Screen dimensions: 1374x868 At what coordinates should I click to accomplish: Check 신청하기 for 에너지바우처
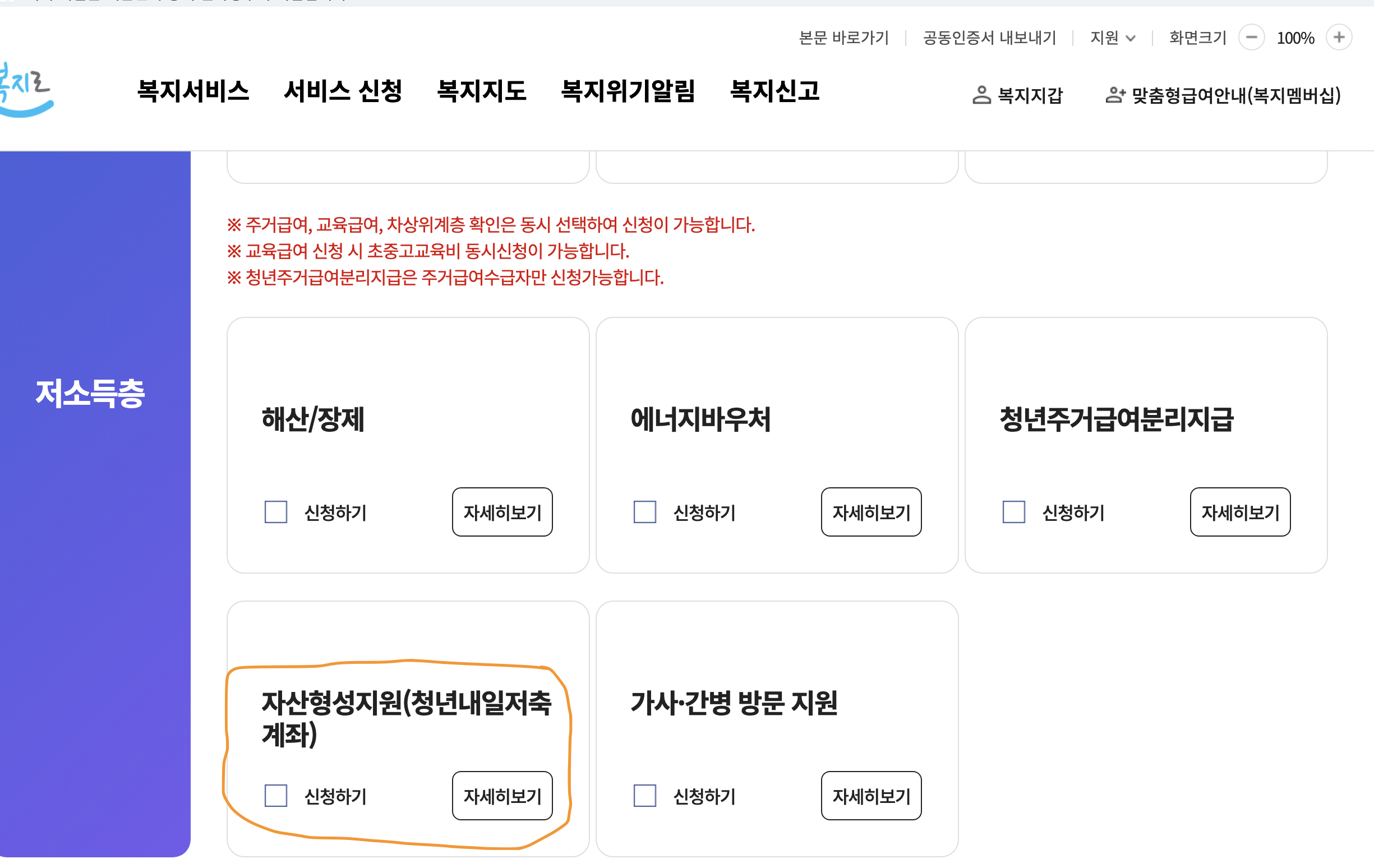click(645, 513)
